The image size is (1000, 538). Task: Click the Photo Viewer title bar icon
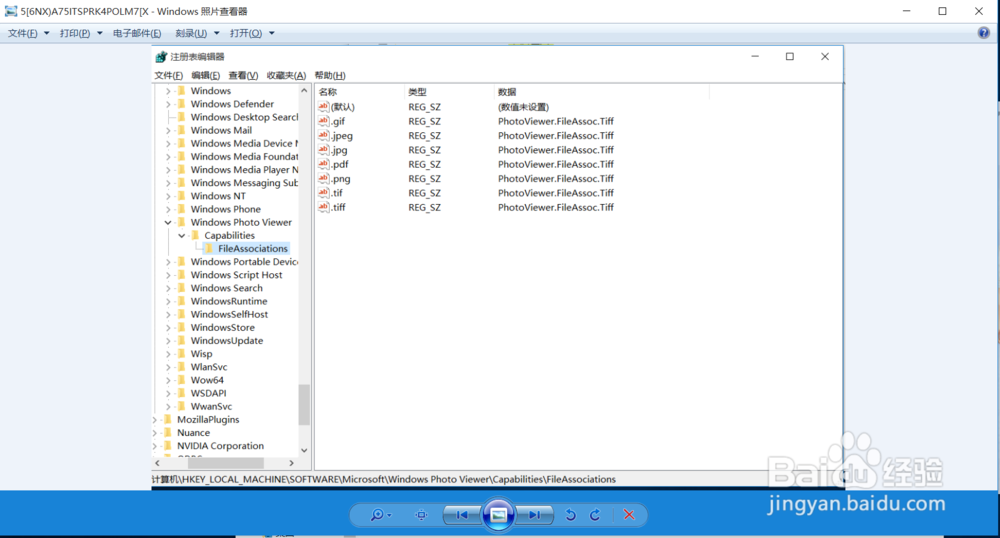11,11
